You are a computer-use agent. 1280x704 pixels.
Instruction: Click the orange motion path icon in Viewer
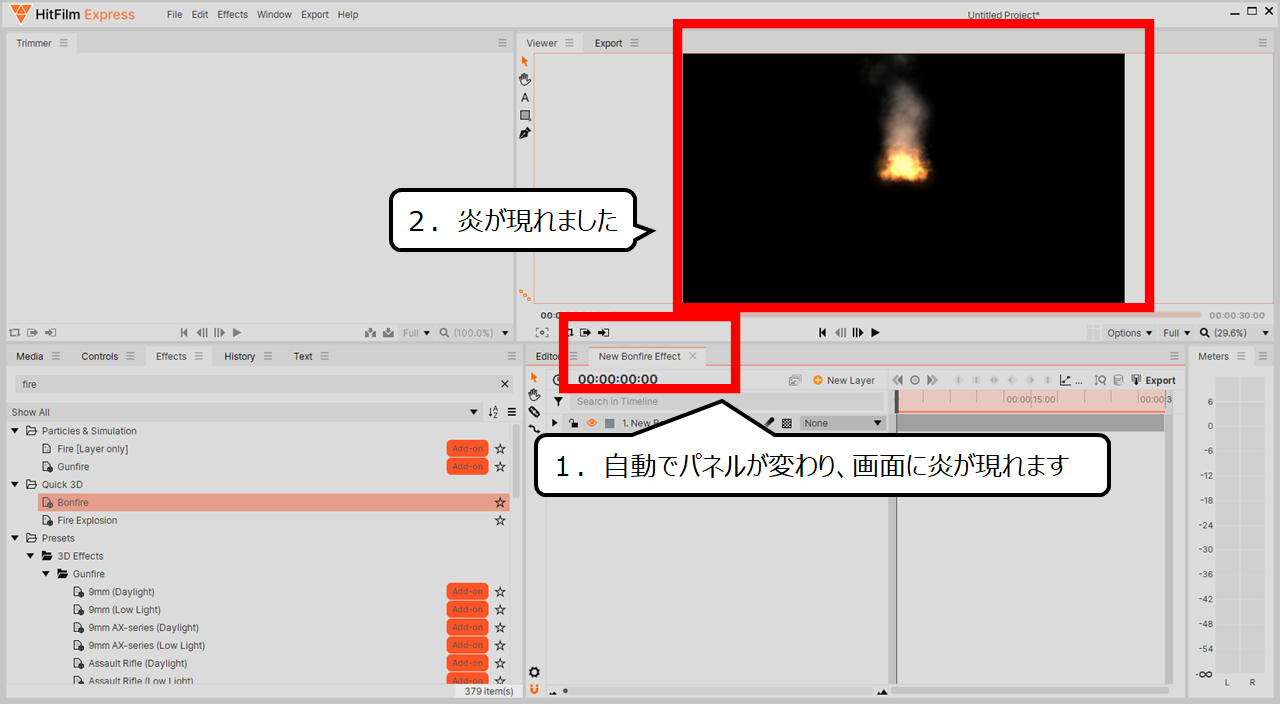click(x=524, y=295)
